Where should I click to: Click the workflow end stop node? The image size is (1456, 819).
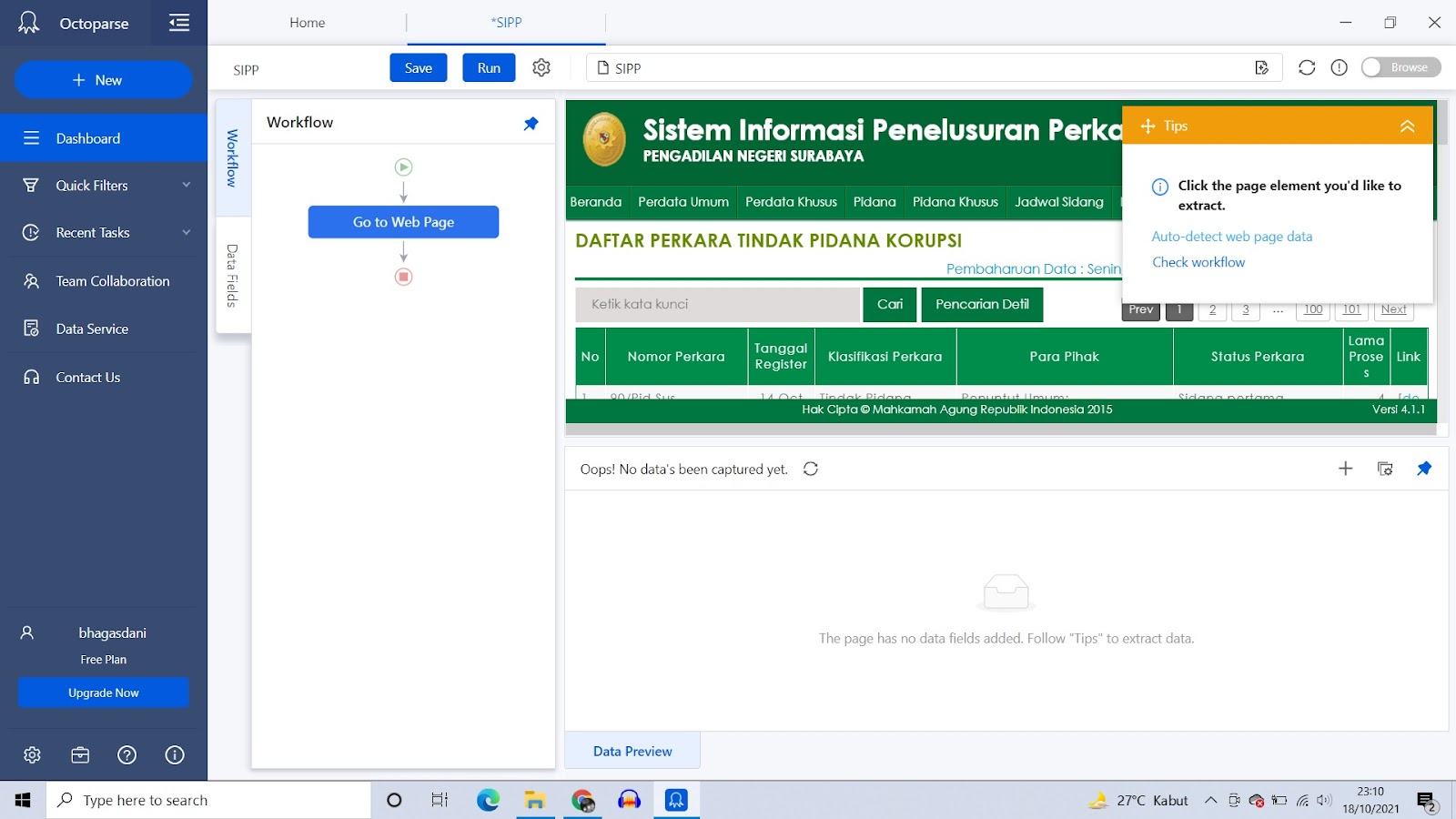[403, 277]
